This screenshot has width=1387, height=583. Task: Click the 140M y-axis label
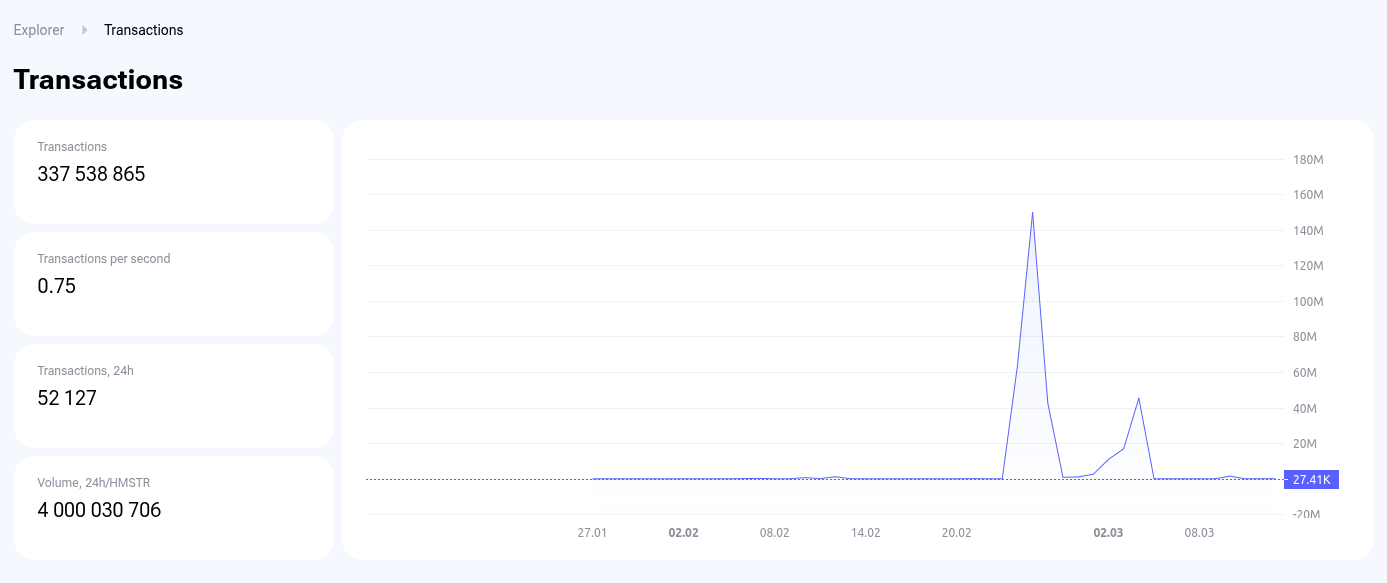point(1308,231)
